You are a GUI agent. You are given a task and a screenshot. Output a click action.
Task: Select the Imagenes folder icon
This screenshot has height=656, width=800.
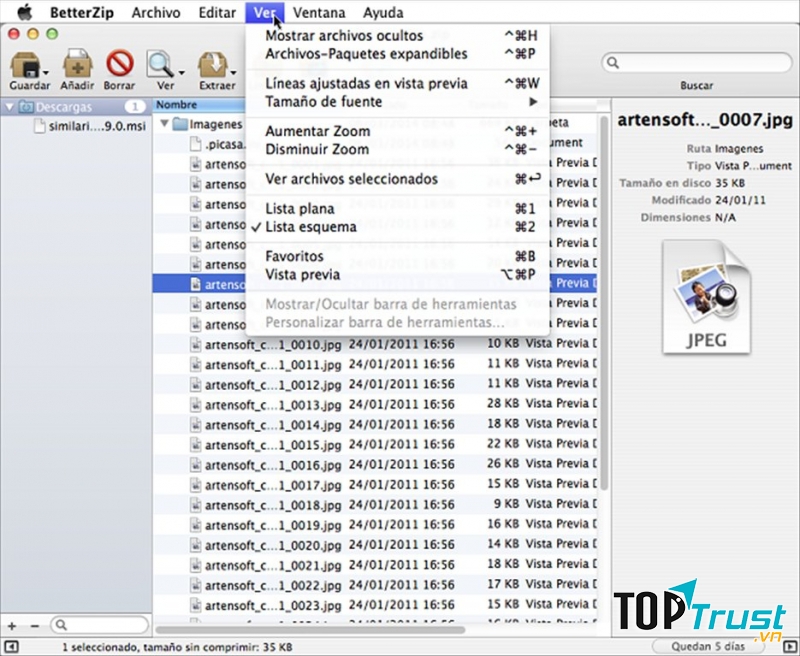coord(180,124)
